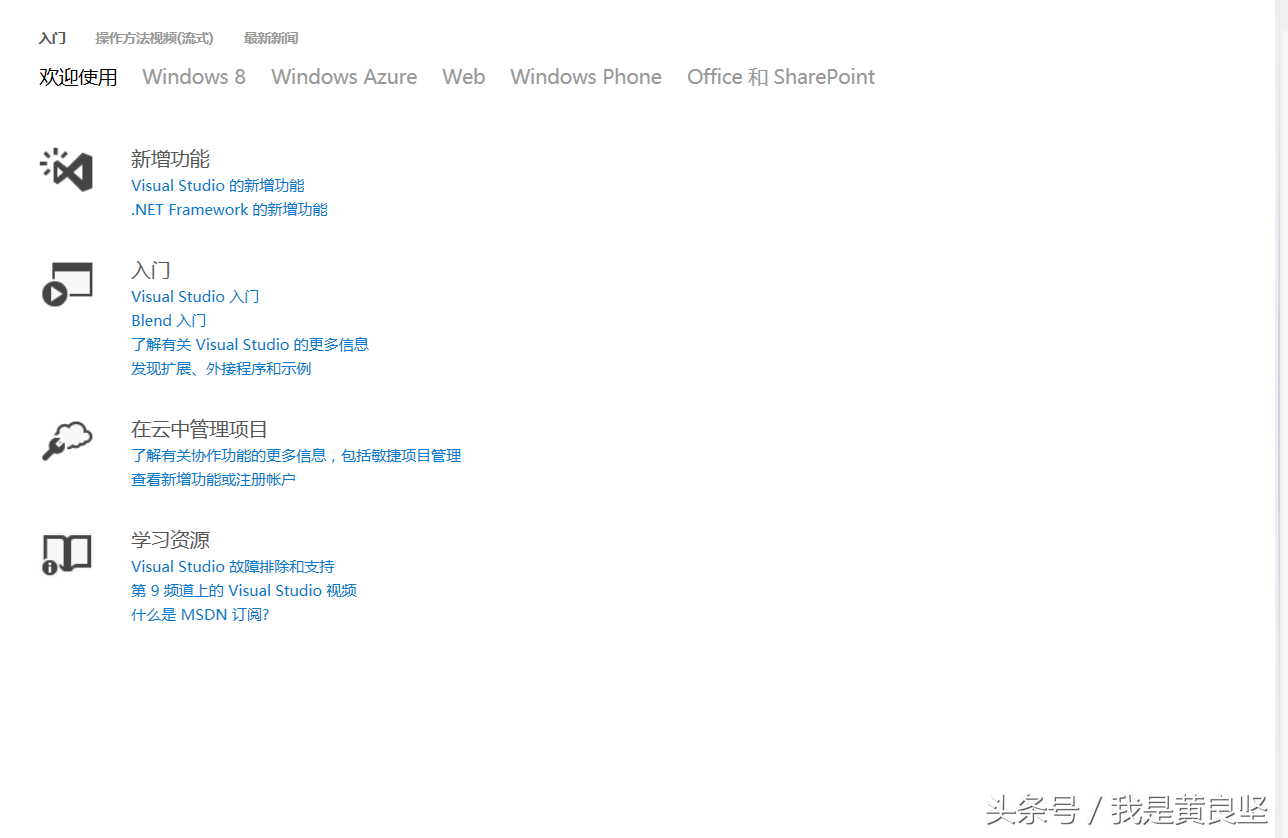1288x838 pixels.
Task: Click the cloud wrench icon
Action: tap(67, 440)
